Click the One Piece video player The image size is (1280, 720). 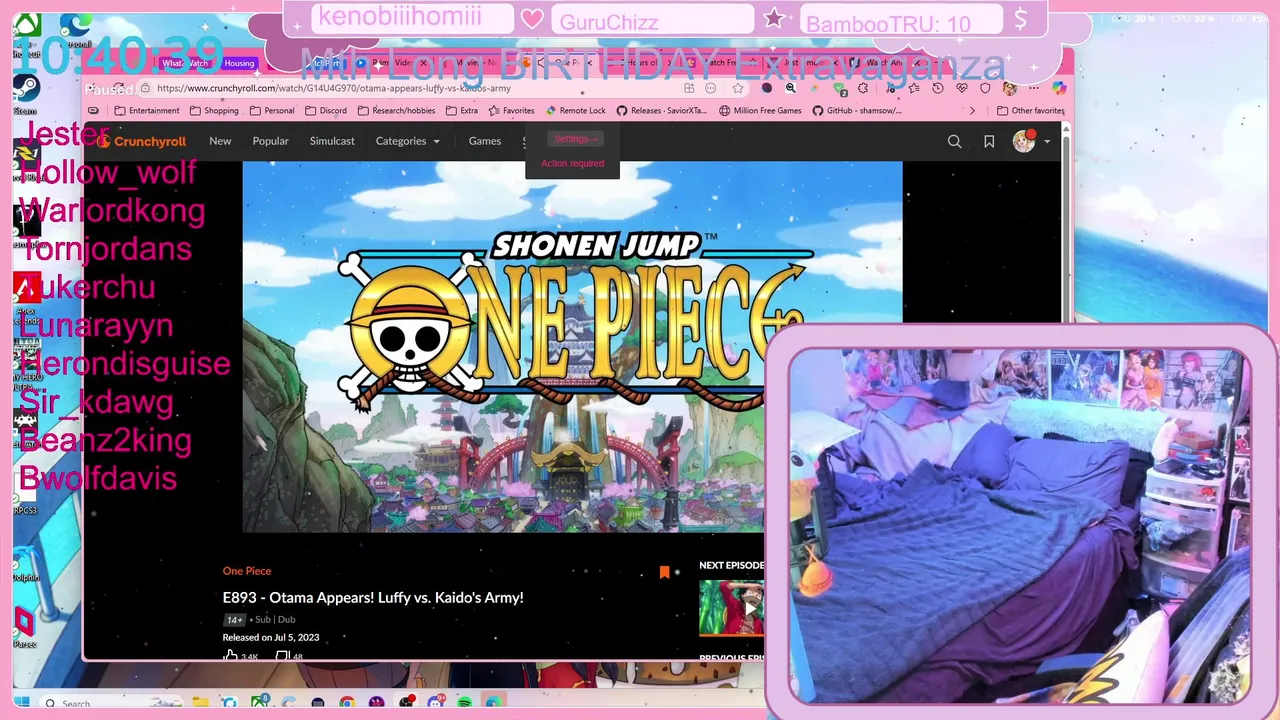(572, 347)
